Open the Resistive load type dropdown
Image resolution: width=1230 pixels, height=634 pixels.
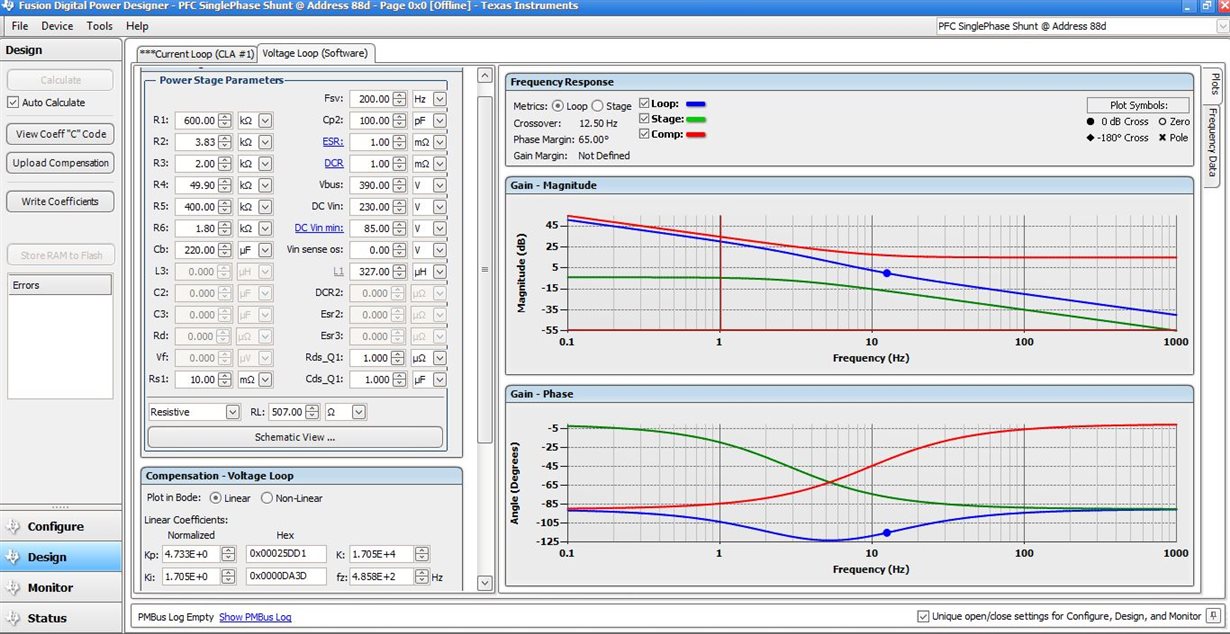coord(233,412)
